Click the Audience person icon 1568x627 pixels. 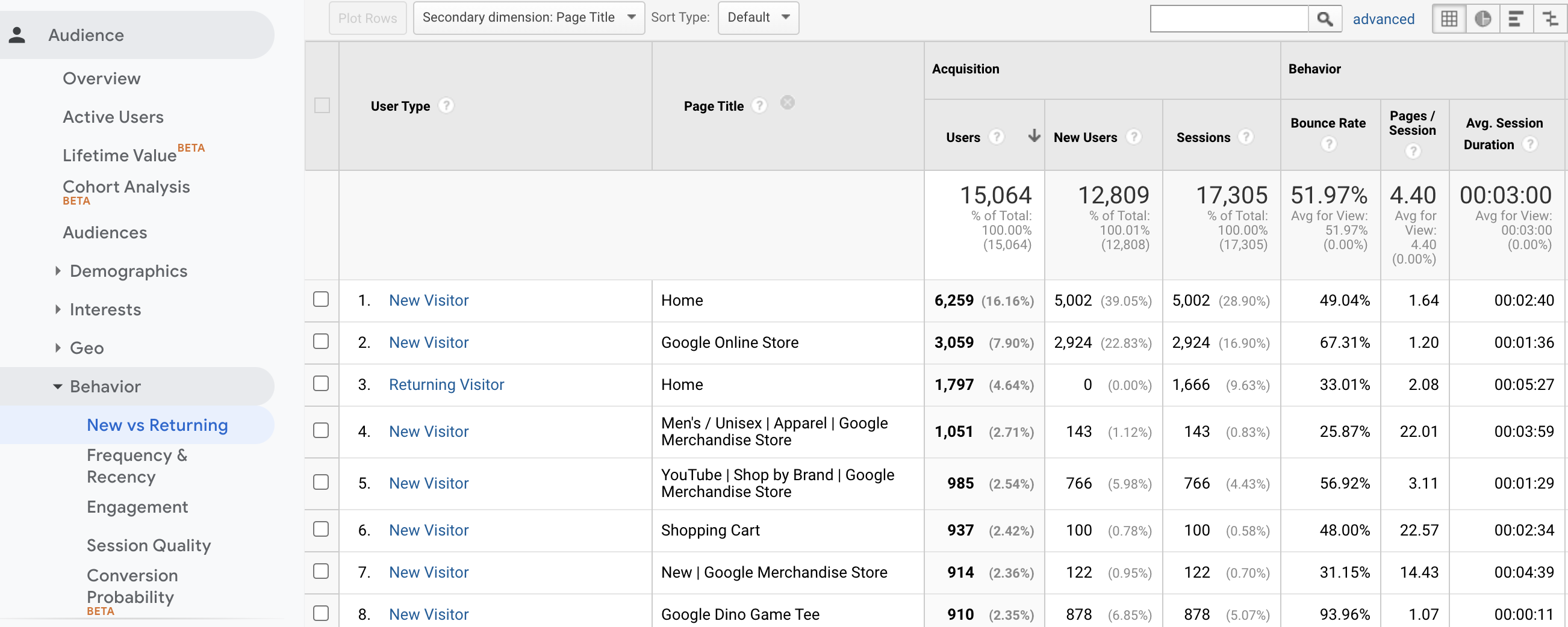17,35
